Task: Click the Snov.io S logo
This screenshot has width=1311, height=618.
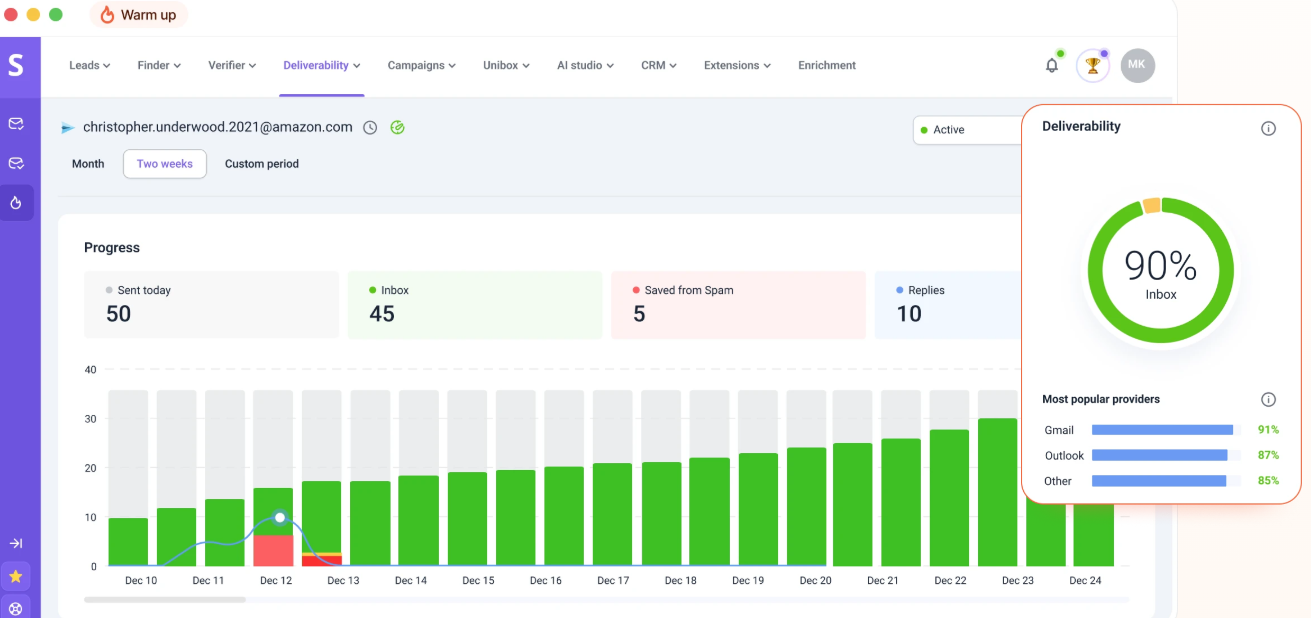Action: click(15, 65)
